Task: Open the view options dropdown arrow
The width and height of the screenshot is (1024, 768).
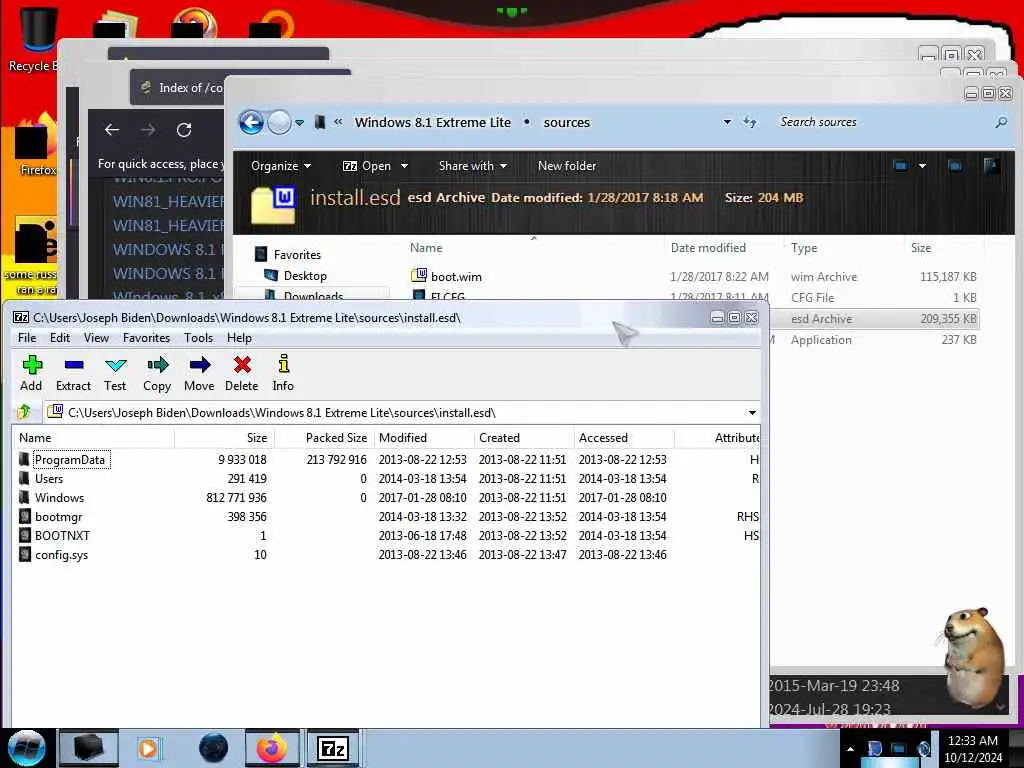Action: [922, 166]
